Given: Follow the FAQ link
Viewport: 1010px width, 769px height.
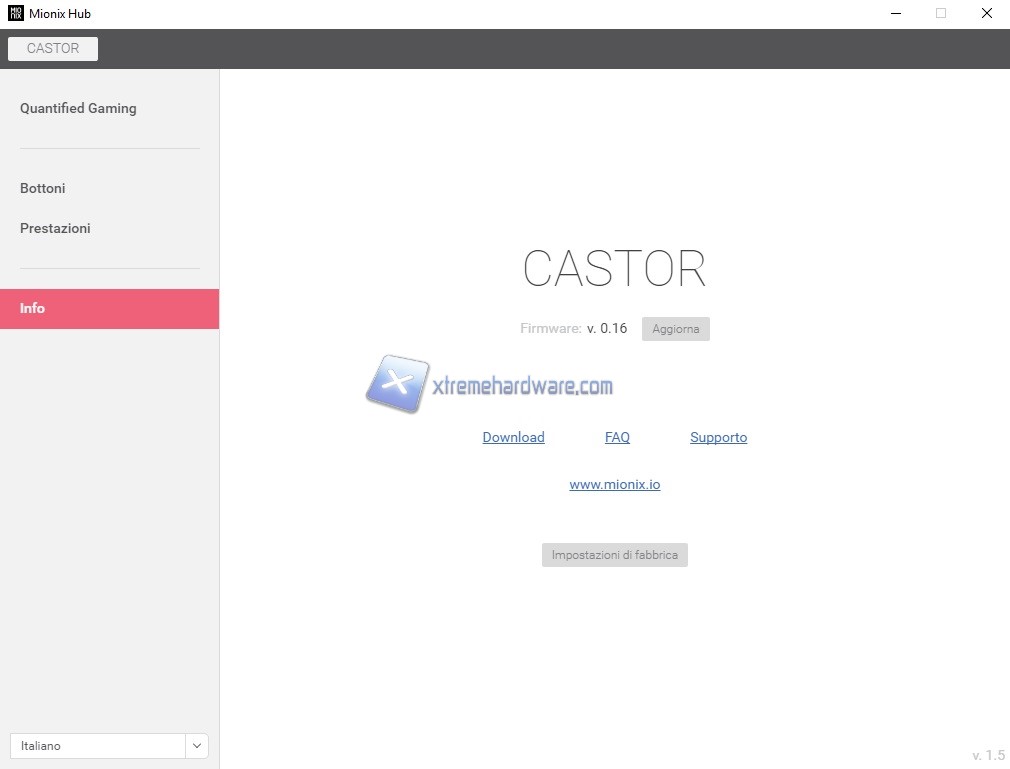Looking at the screenshot, I should pos(617,437).
